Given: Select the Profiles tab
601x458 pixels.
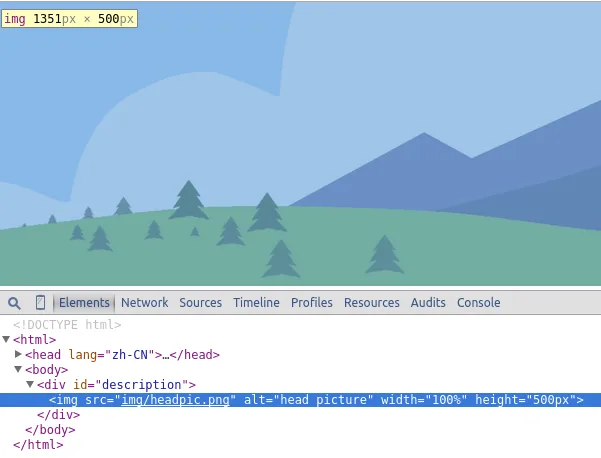Looking at the screenshot, I should pos(311,303).
